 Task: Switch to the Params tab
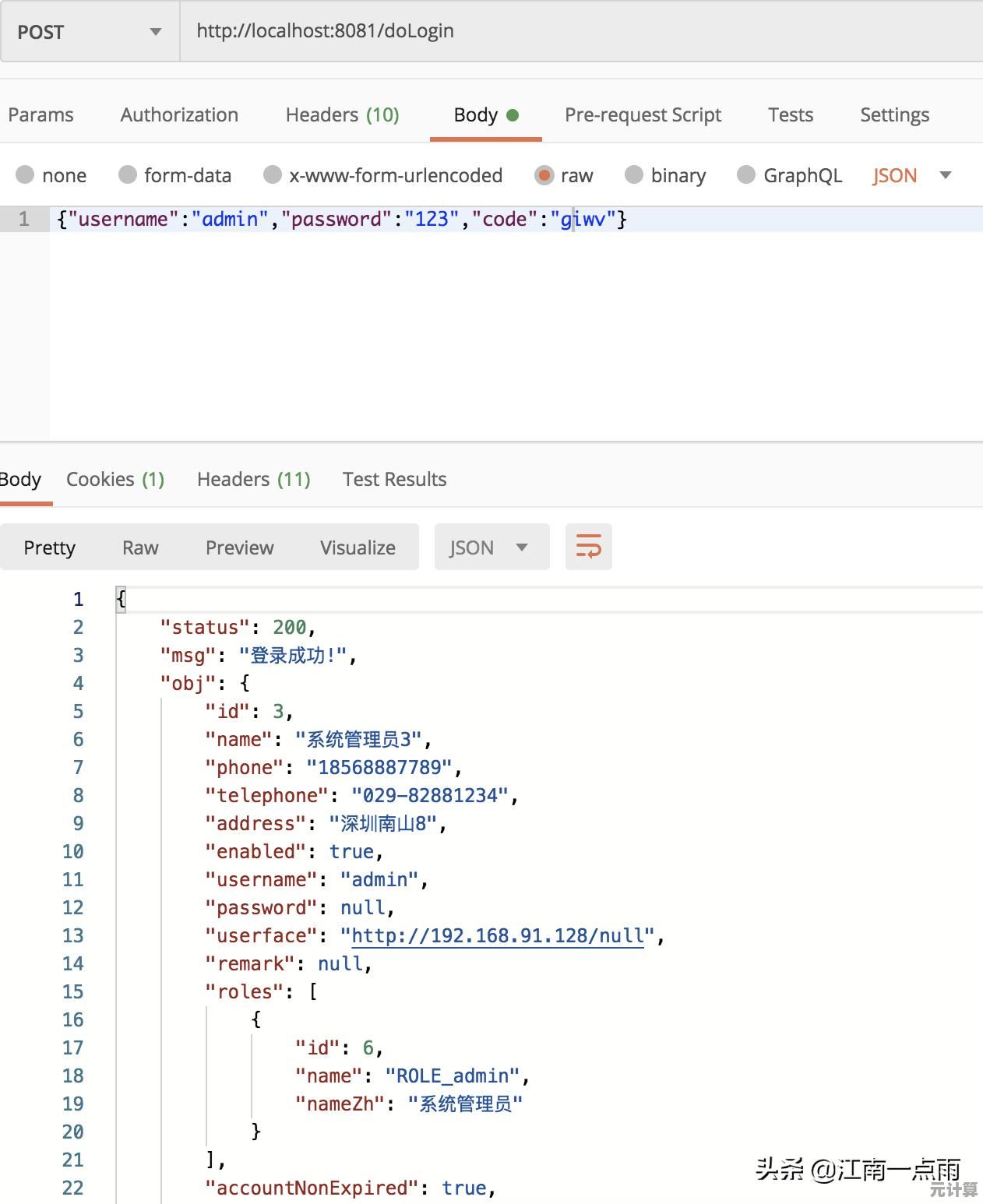41,115
